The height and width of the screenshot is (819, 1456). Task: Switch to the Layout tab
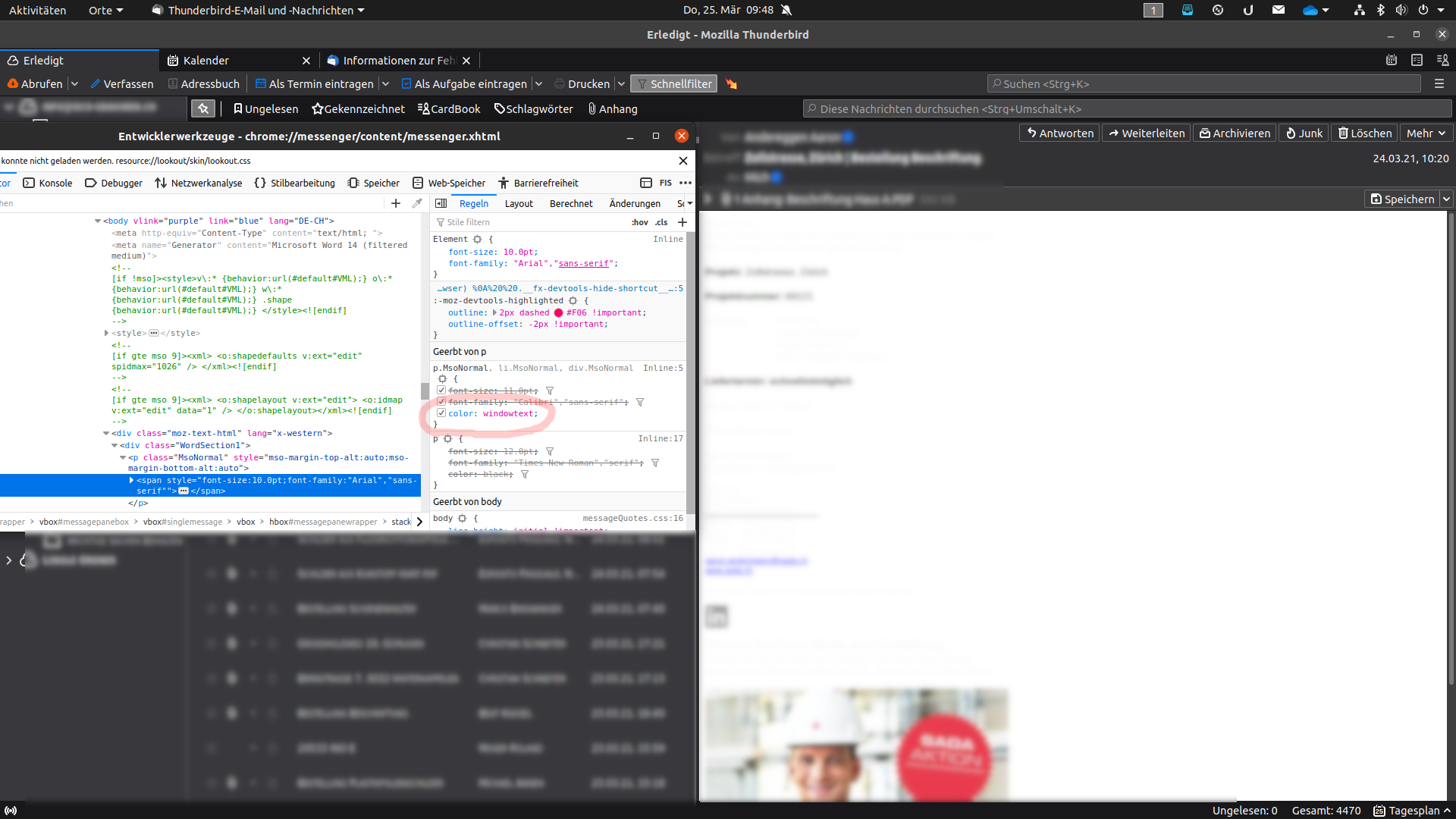(x=519, y=203)
